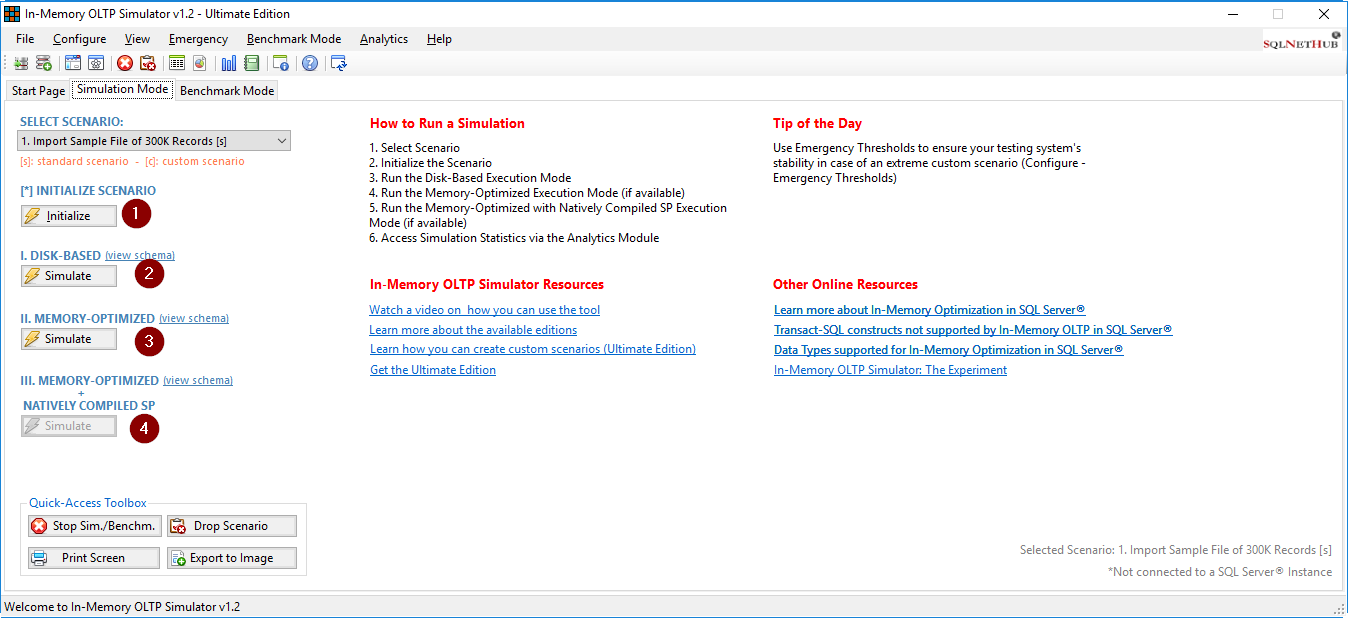Click the clipboard with red X toolbar icon

[148, 63]
